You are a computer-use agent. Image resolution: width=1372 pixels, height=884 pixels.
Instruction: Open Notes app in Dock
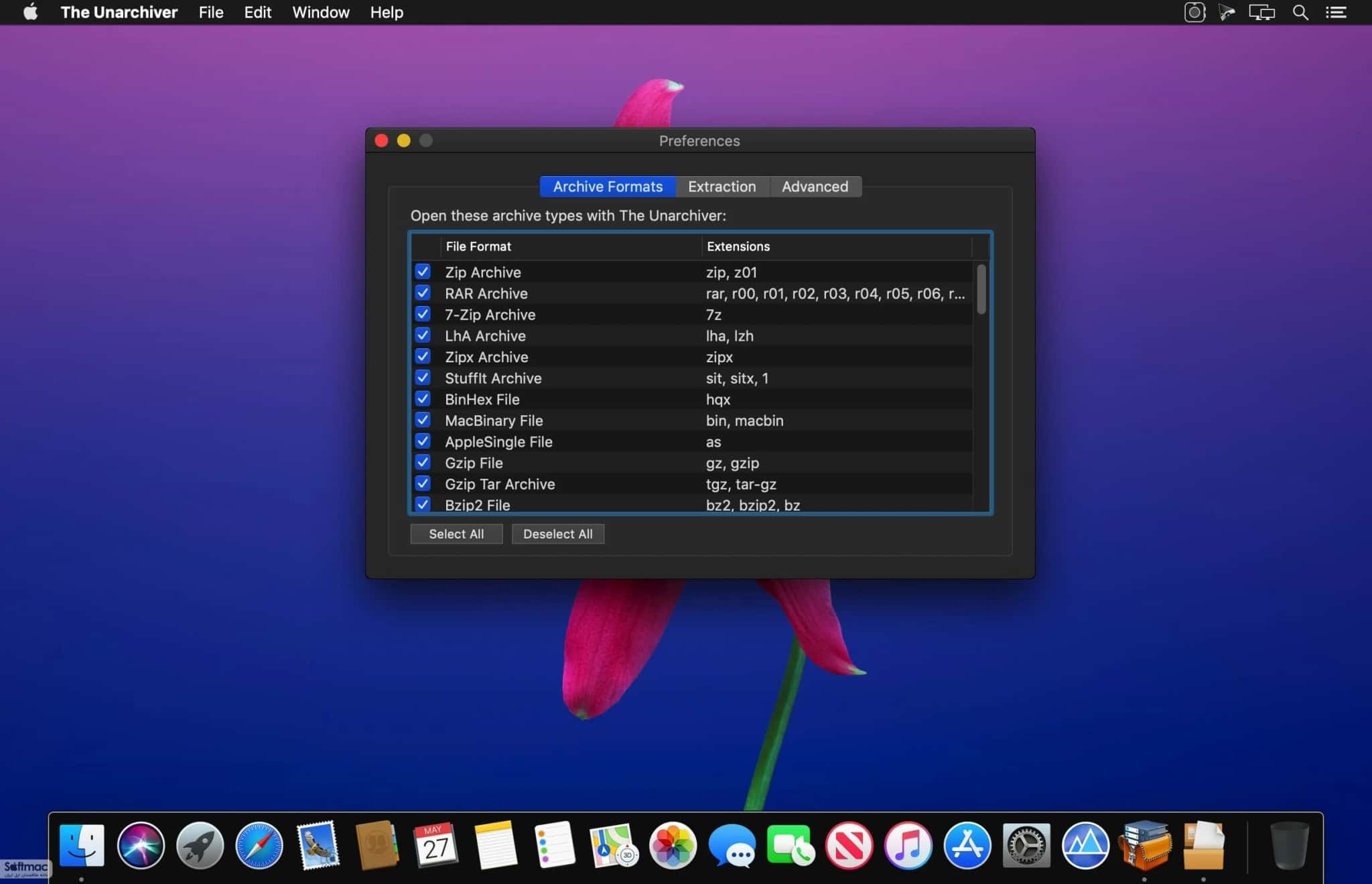(x=496, y=845)
